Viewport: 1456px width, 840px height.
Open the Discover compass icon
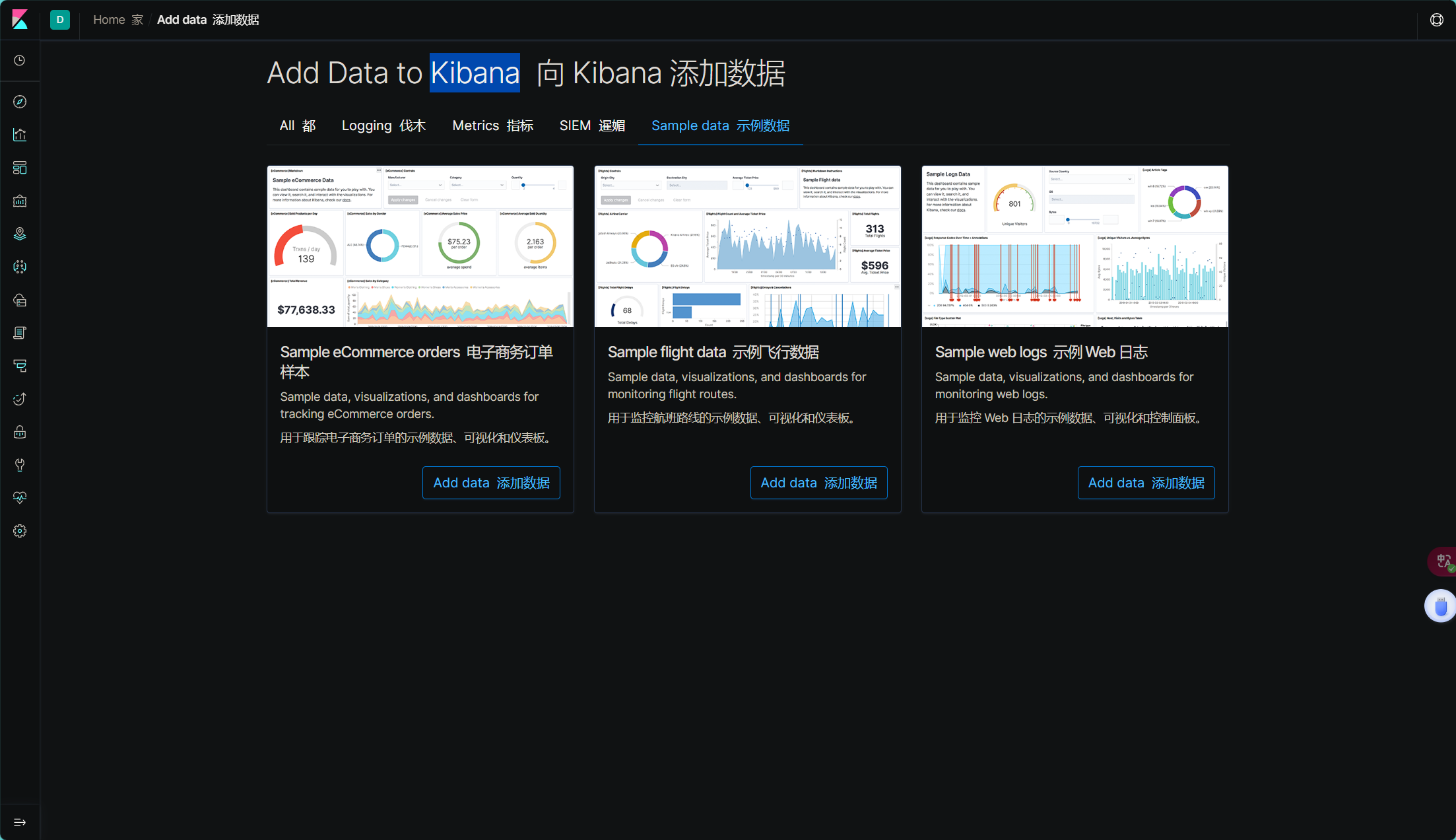coord(20,102)
